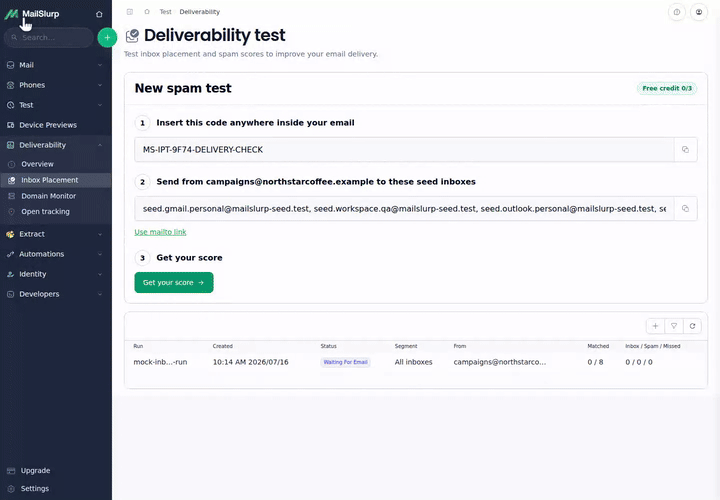Viewport: 720px width, 500px height.
Task: Click the Developers sidebar icon
Action: pyautogui.click(x=11, y=294)
